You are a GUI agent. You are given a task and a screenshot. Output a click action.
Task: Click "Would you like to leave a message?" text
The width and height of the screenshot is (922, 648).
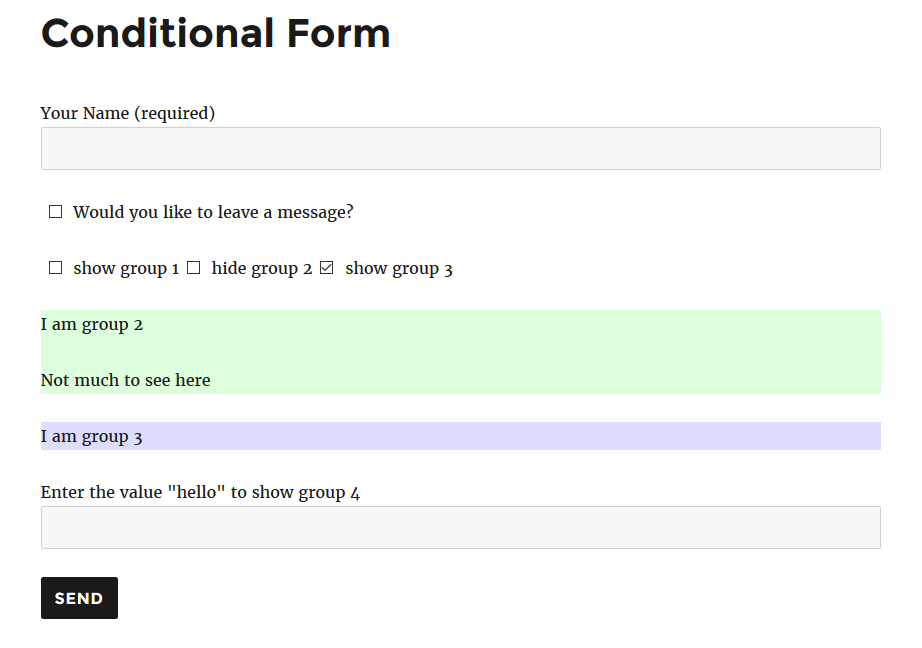click(x=213, y=212)
